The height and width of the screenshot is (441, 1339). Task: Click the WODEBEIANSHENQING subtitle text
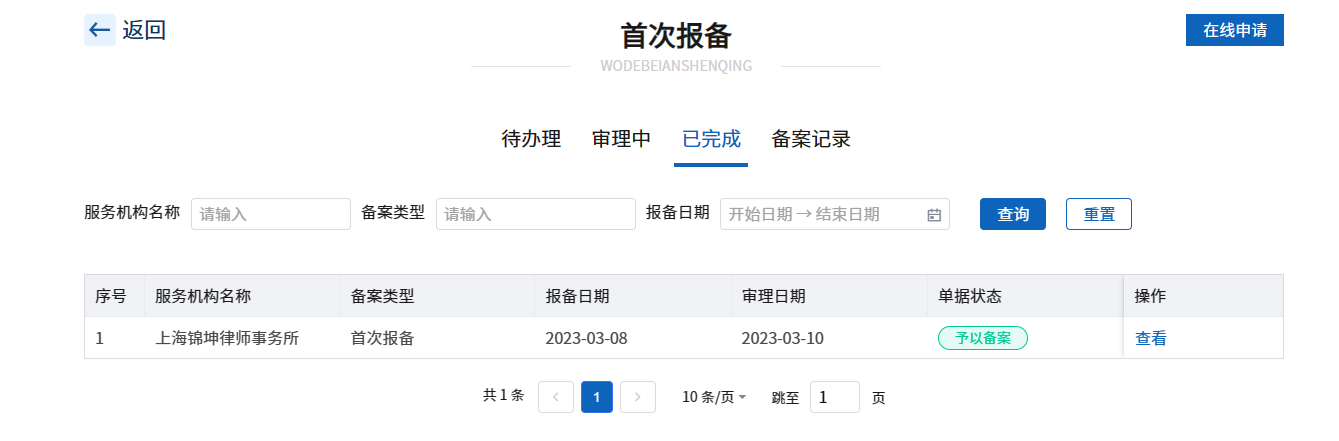coord(676,66)
